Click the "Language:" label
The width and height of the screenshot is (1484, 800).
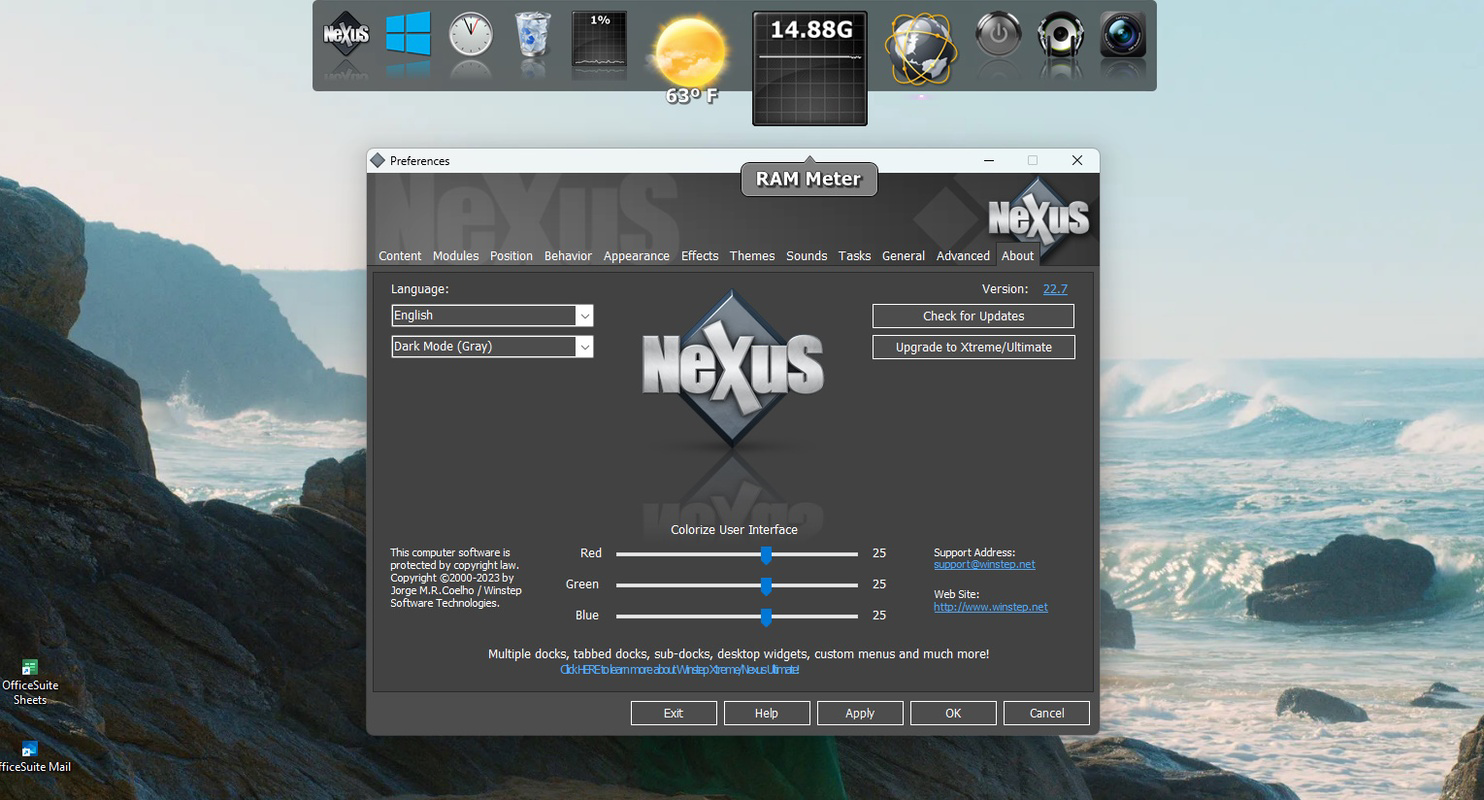[420, 289]
